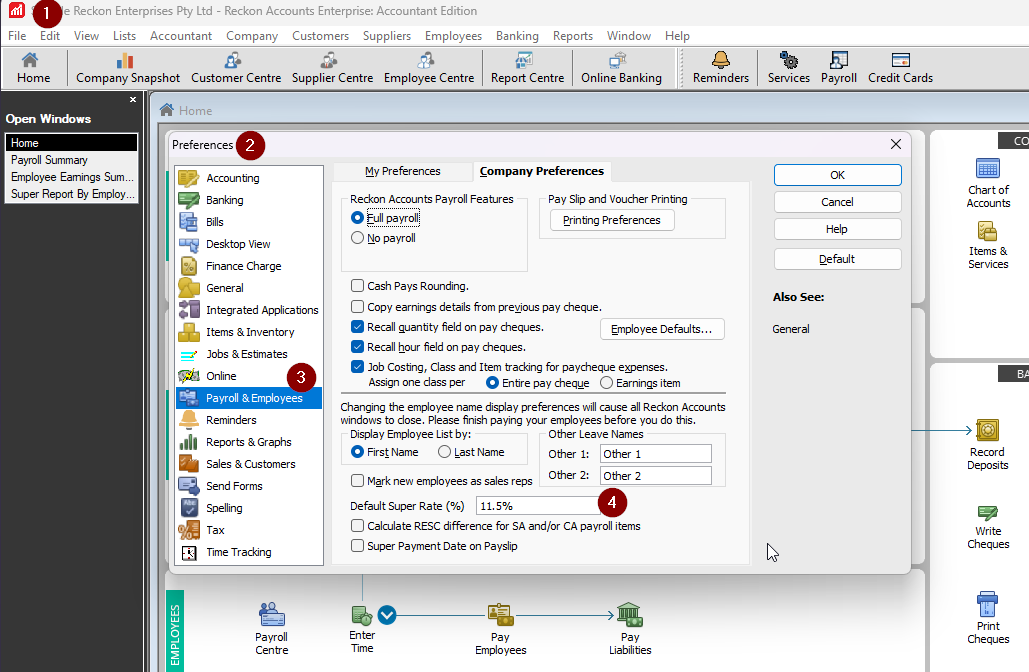Image resolution: width=1029 pixels, height=672 pixels.
Task: Open Help from the Preferences dialog
Action: 837,229
